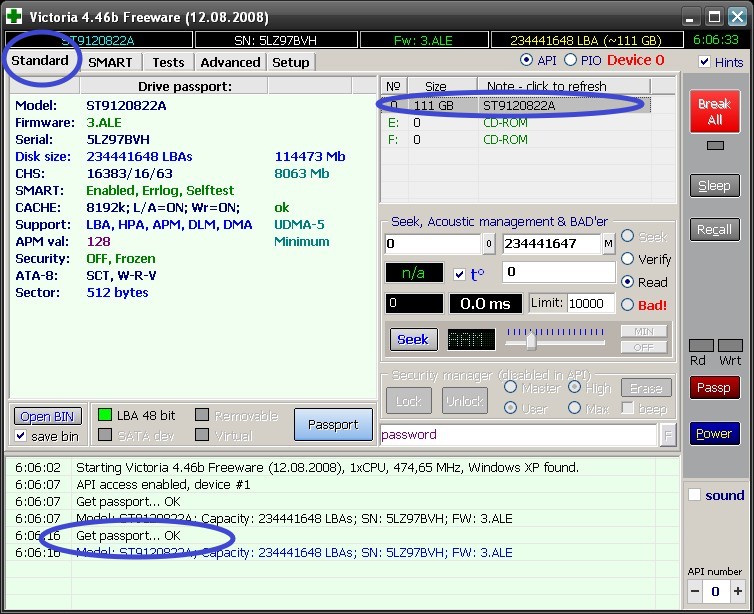Click the Passp button on right panel

(x=714, y=388)
